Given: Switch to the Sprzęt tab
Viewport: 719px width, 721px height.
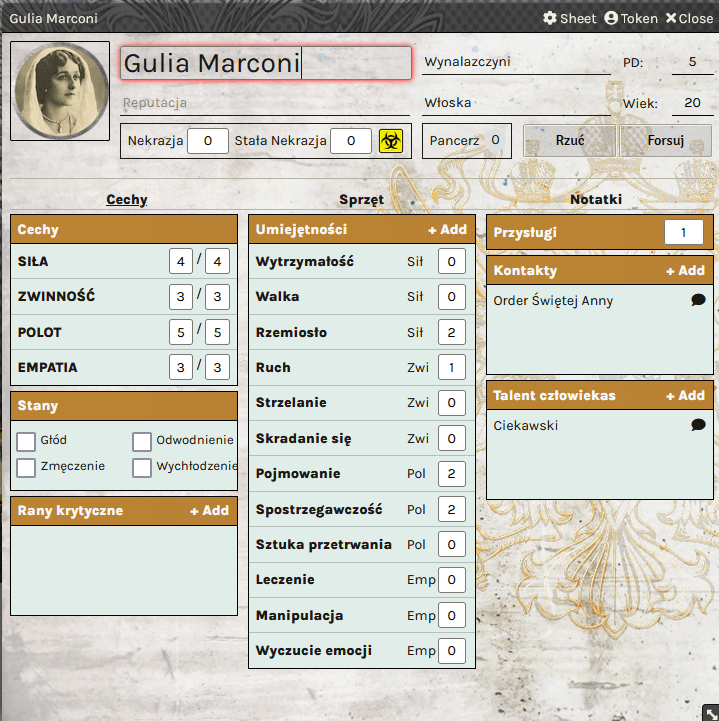Looking at the screenshot, I should click(x=361, y=199).
